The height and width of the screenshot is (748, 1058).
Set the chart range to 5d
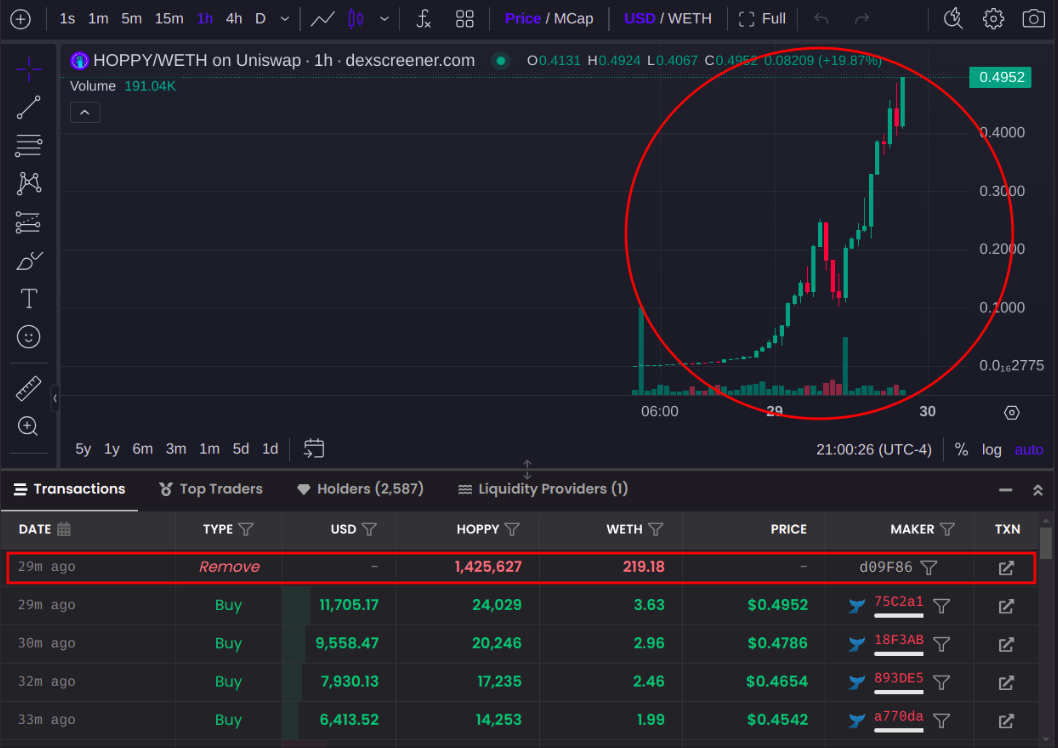(241, 449)
